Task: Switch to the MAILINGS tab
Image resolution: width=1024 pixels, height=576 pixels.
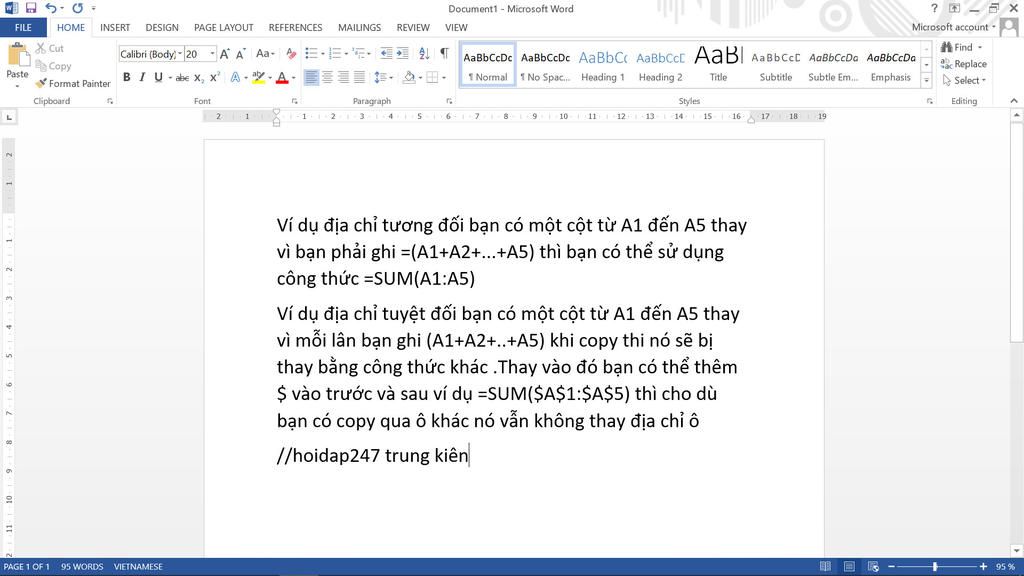Action: pyautogui.click(x=359, y=27)
